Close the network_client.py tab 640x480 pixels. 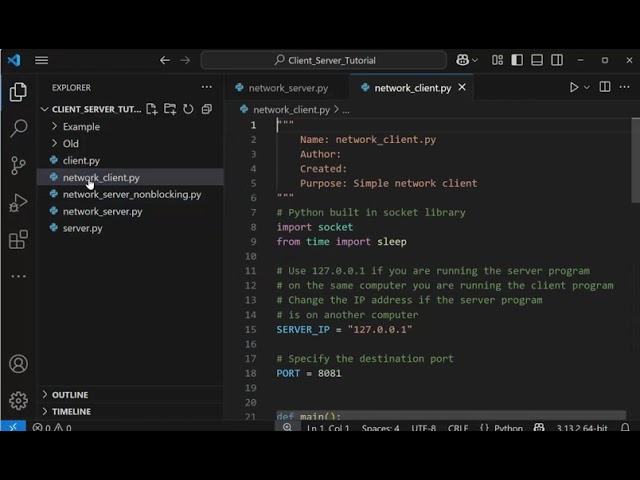tap(462, 87)
